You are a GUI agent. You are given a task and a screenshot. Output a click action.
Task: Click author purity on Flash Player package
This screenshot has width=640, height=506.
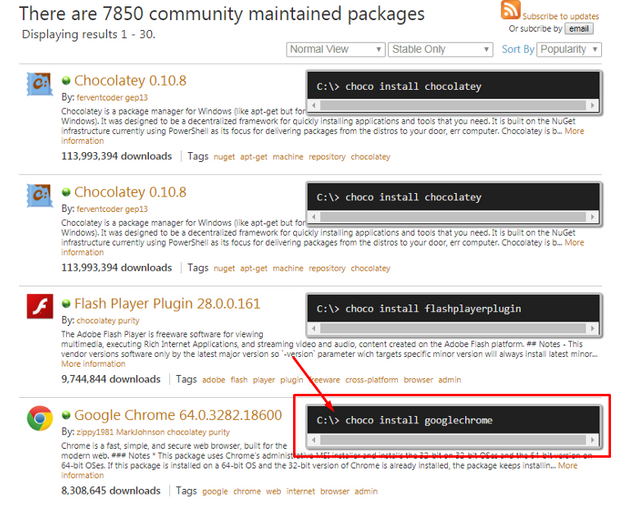[129, 320]
